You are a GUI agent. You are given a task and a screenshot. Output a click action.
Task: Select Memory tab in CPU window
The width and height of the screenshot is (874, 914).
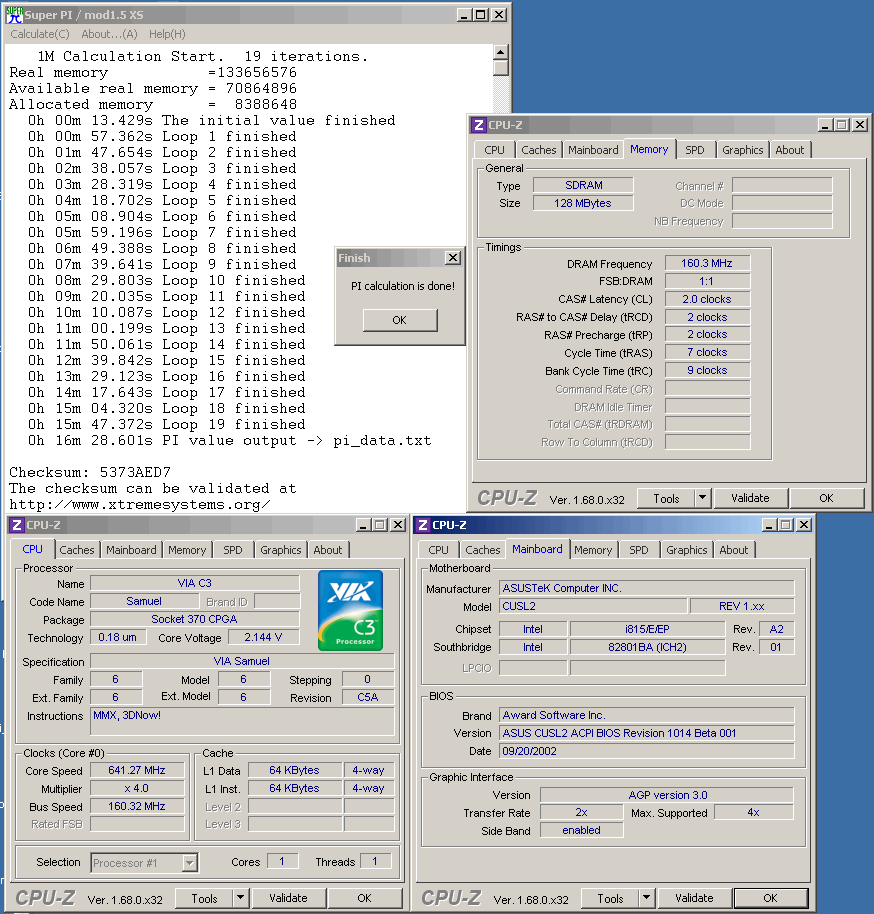[x=187, y=550]
